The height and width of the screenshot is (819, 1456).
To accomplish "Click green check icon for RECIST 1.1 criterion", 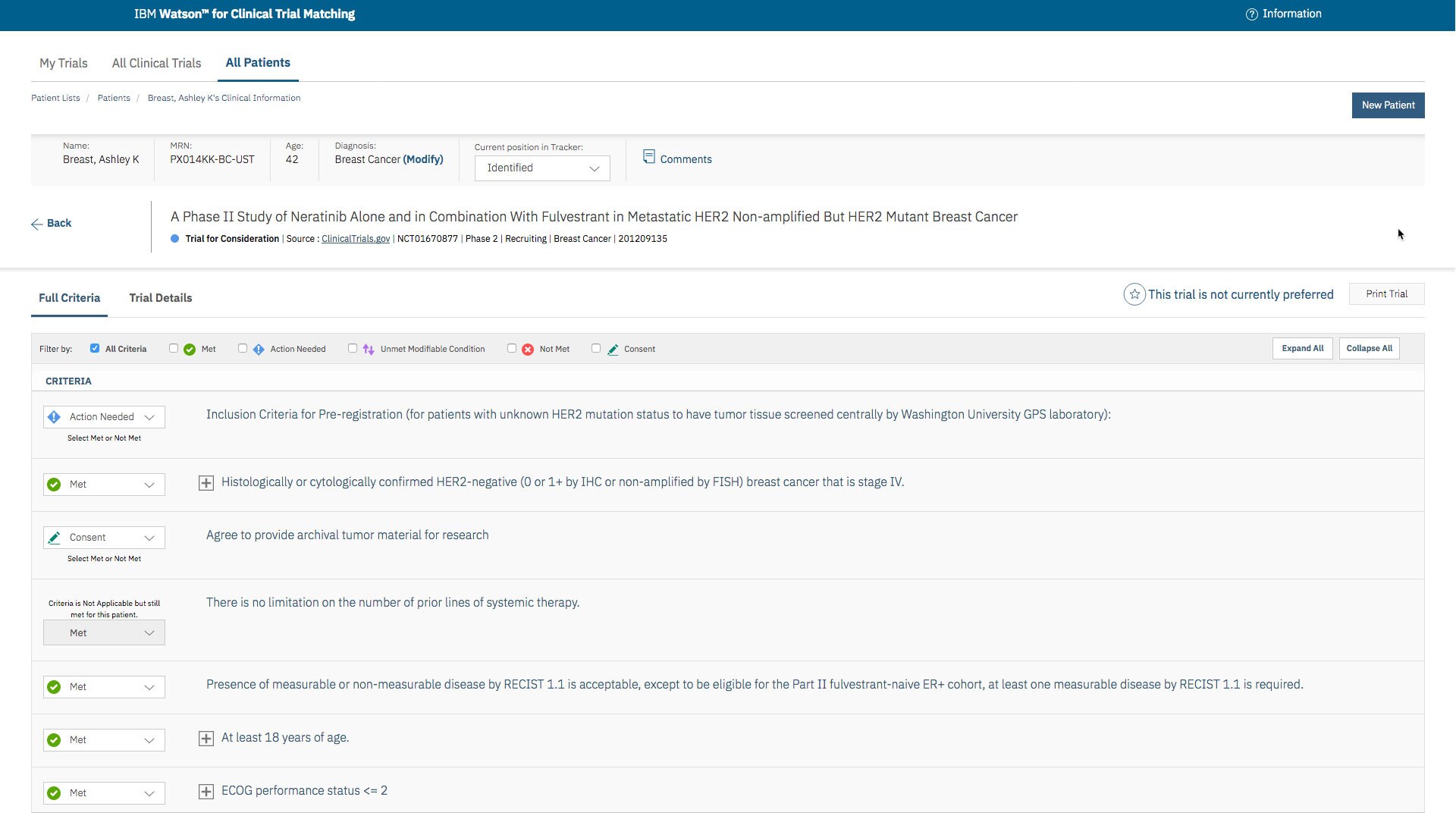I will click(x=54, y=687).
